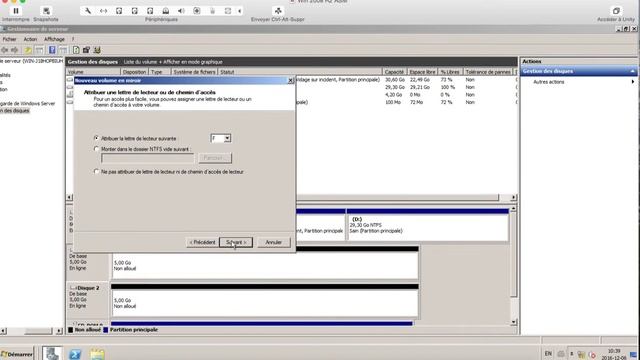Viewport: 640px width, 360px height.
Task: Close the Nouveau volume en miroir wizard
Action: [x=291, y=80]
